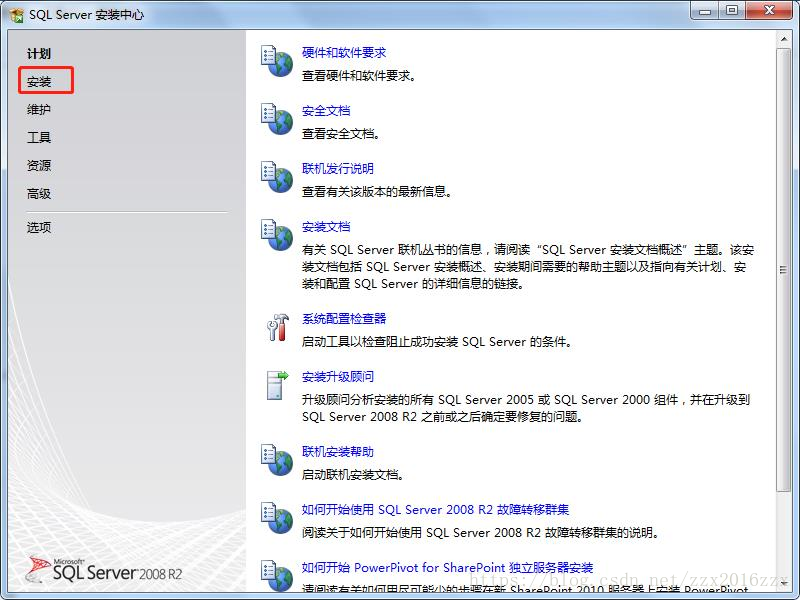Viewport: 800px width, 600px height.
Task: Click the text 查看安全文档。
Action: [341, 134]
